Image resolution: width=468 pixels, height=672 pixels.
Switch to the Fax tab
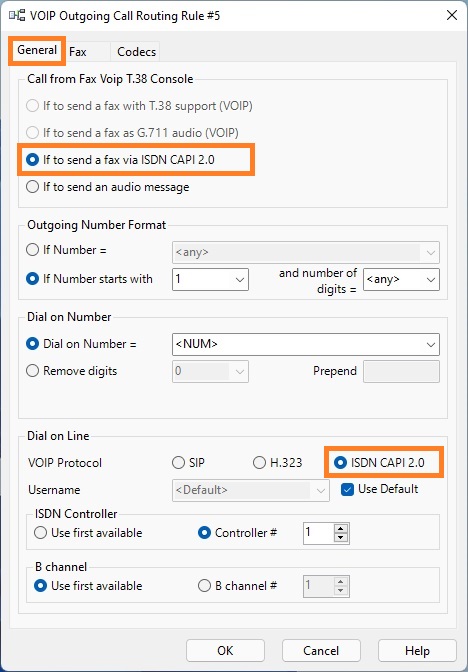pos(78,52)
